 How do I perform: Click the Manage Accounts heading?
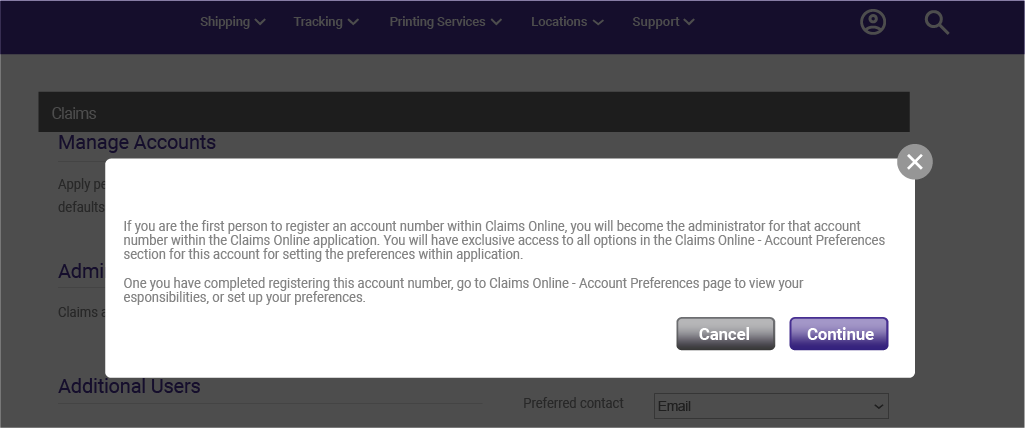point(137,142)
